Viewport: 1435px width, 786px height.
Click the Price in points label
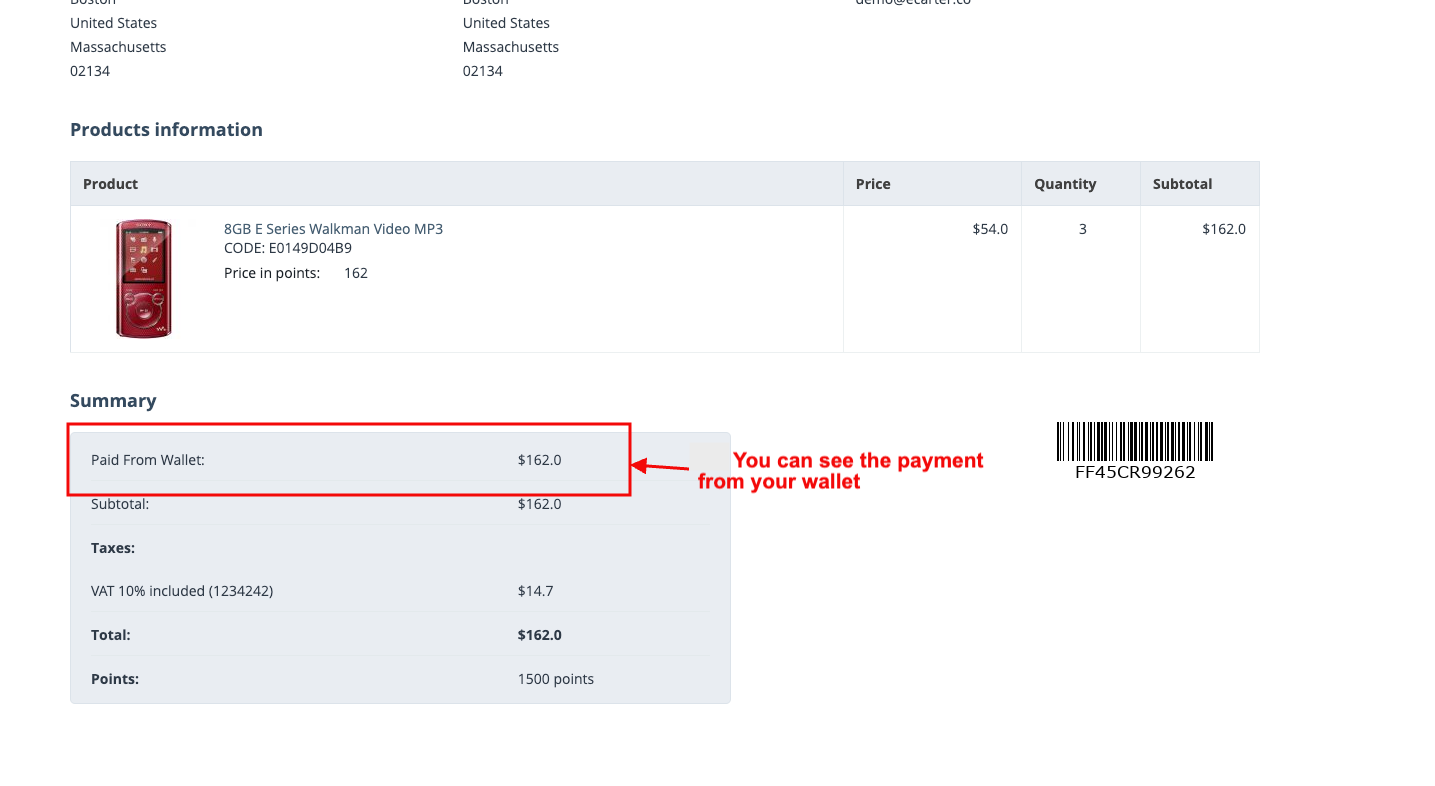tap(272, 273)
